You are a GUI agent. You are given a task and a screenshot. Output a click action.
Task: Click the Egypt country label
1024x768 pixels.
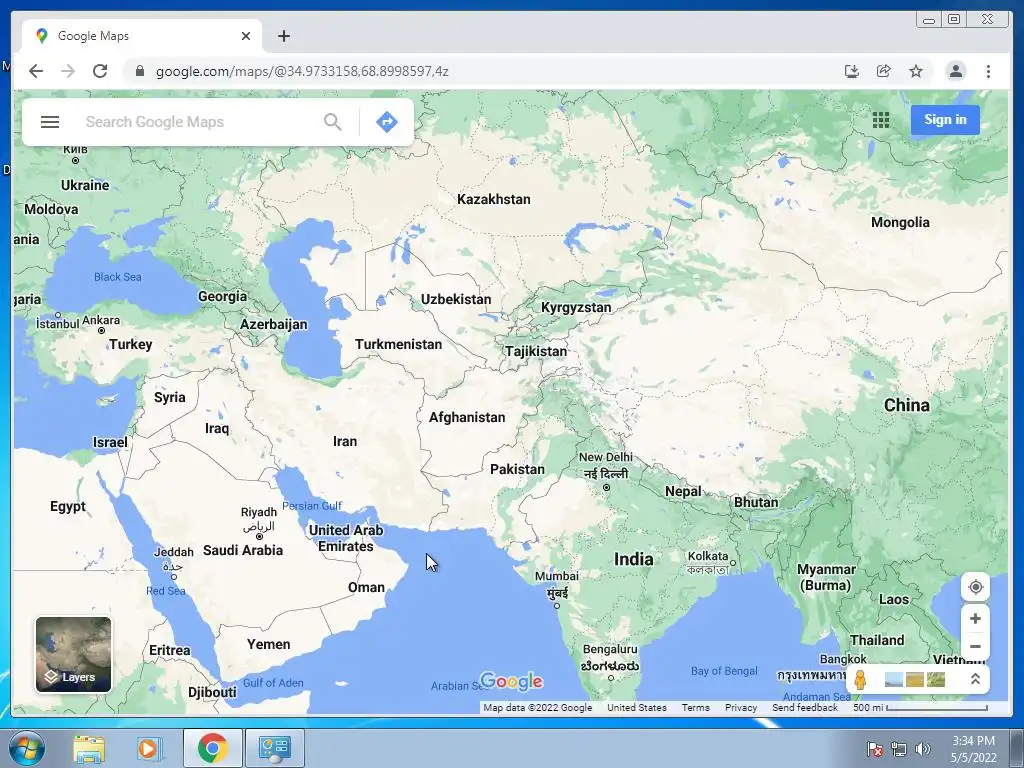point(68,506)
